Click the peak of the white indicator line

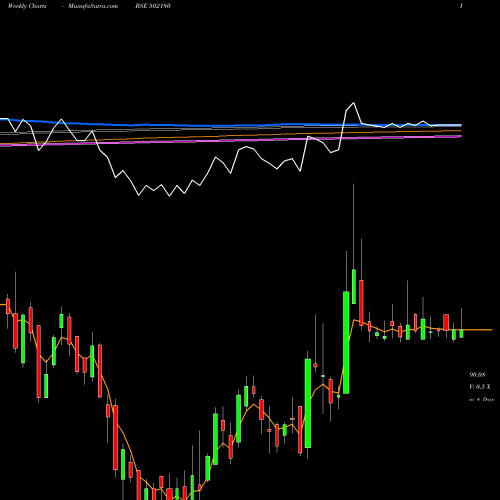tap(354, 103)
